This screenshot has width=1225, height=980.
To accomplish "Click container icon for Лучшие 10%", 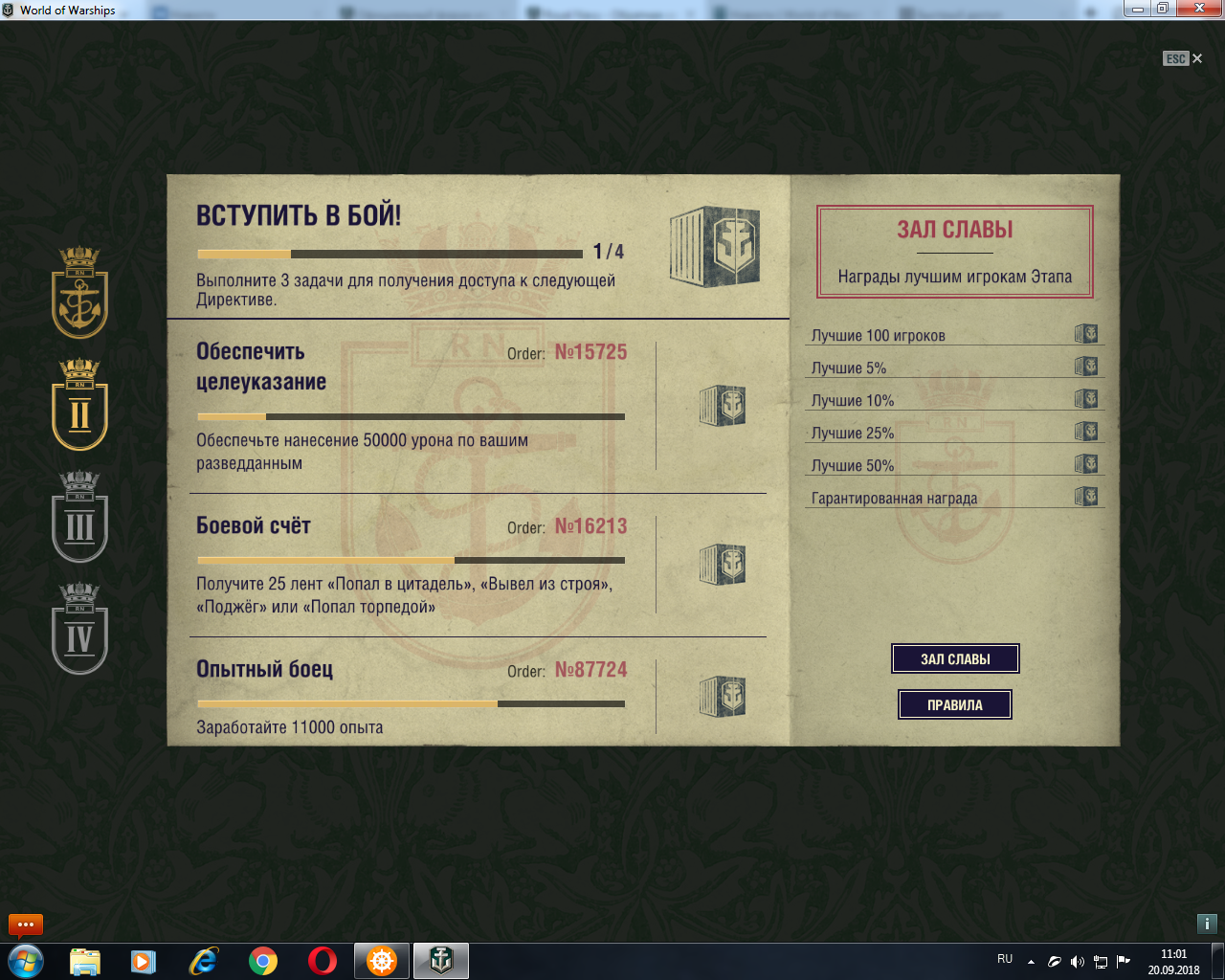I will 1086,398.
